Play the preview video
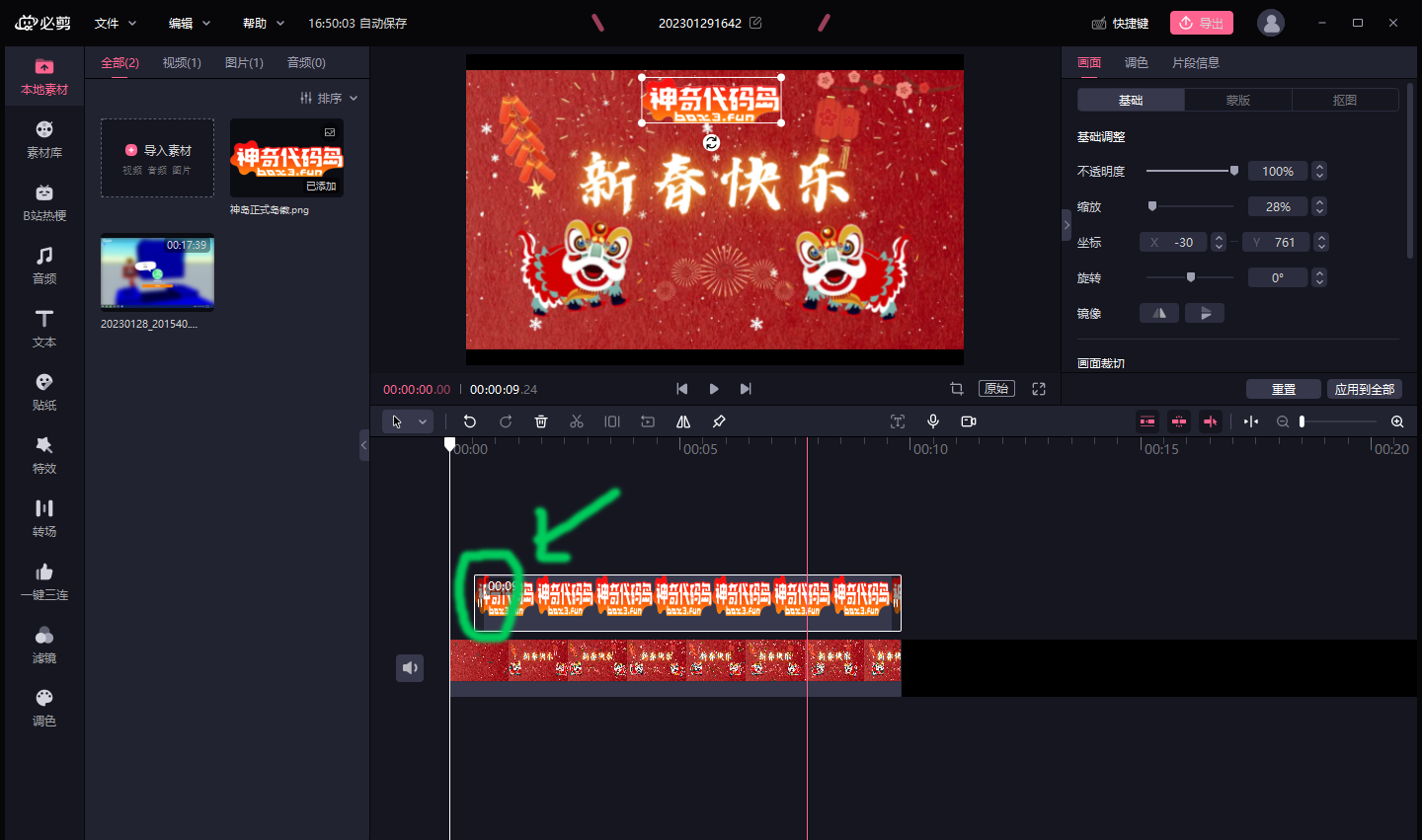This screenshot has height=840, width=1422. 714,389
